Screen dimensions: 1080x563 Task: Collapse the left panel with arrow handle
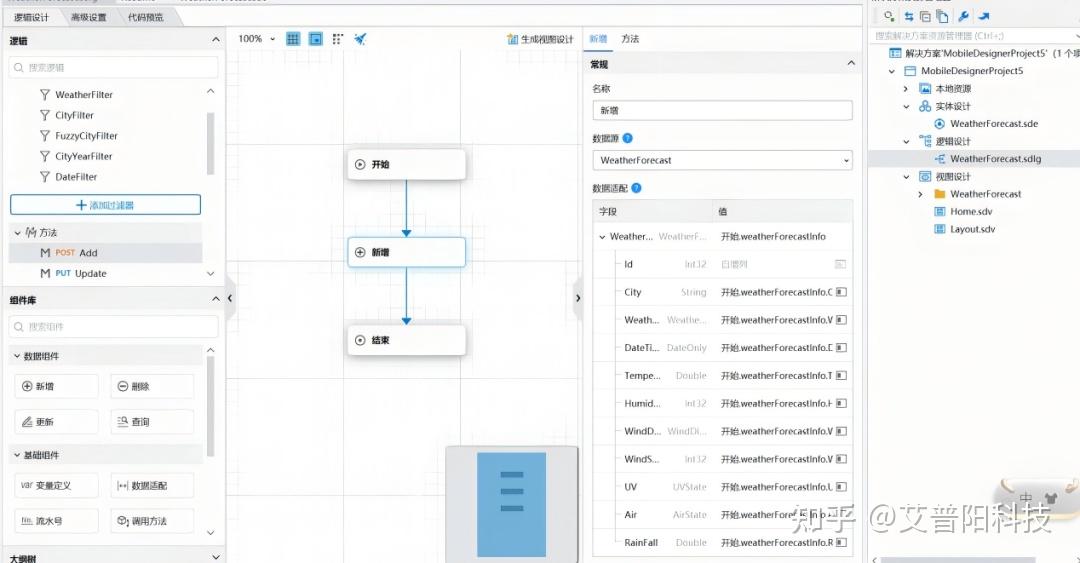coord(230,298)
